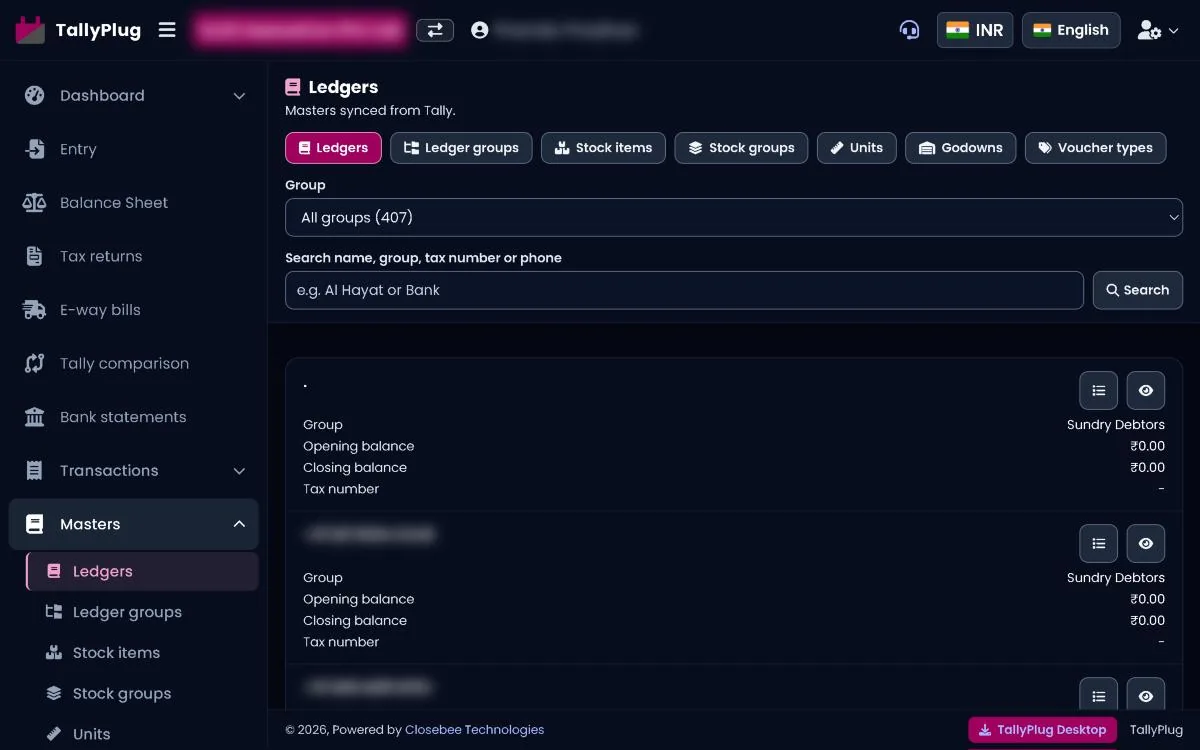Click the Tally comparison sync icon
The image size is (1200, 750).
click(35, 363)
